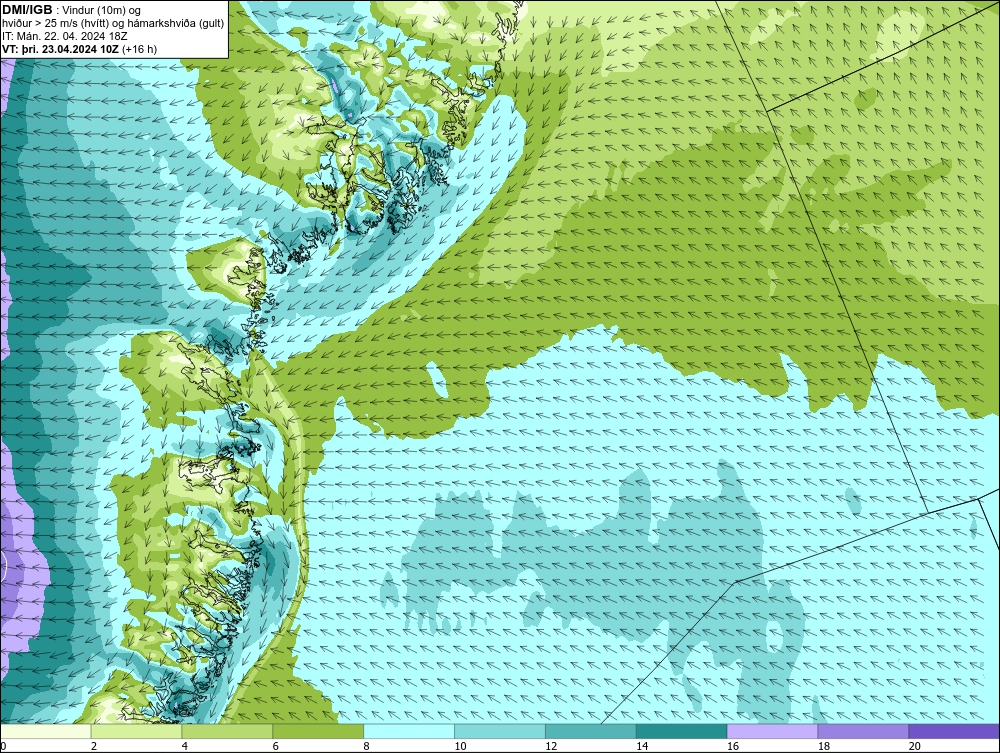The image size is (1000, 753).
Task: Click the 12–14 m/s teal legend swatch
Action: pos(591,731)
